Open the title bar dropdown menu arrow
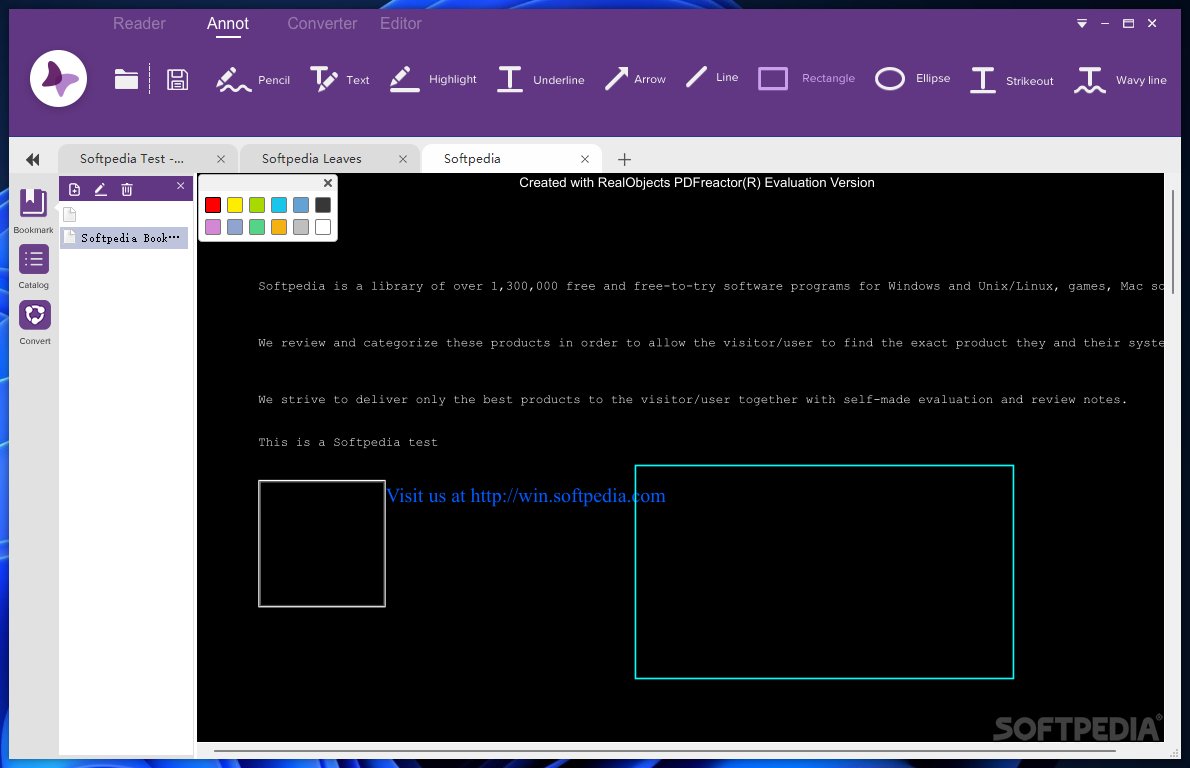 tap(1081, 24)
